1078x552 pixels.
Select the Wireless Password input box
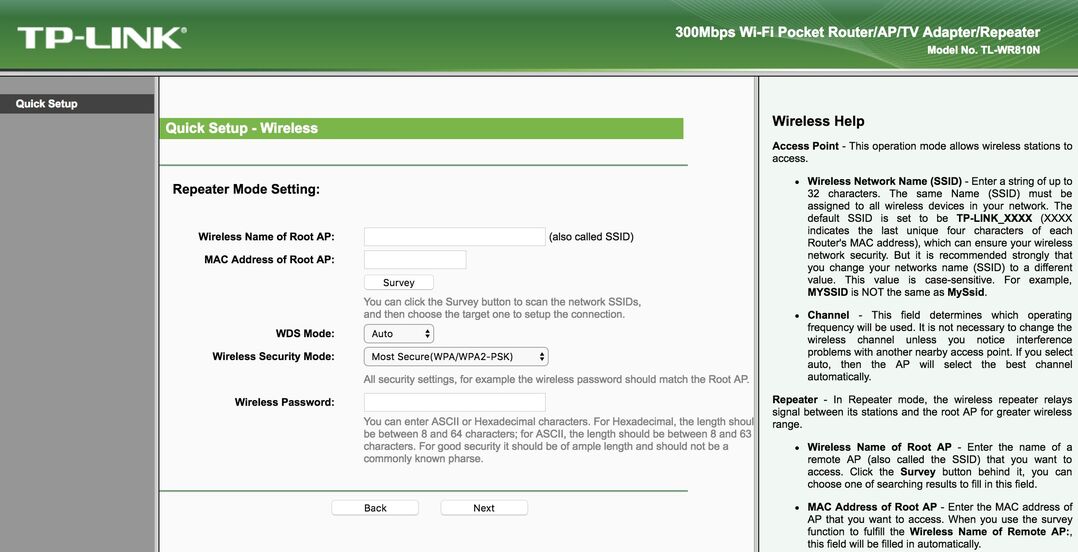pos(454,402)
